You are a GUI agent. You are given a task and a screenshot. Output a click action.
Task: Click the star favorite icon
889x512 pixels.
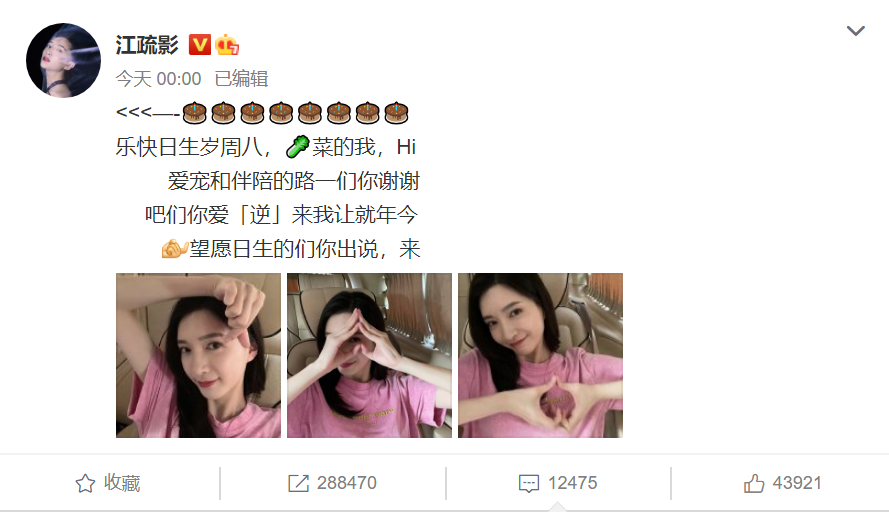click(85, 484)
